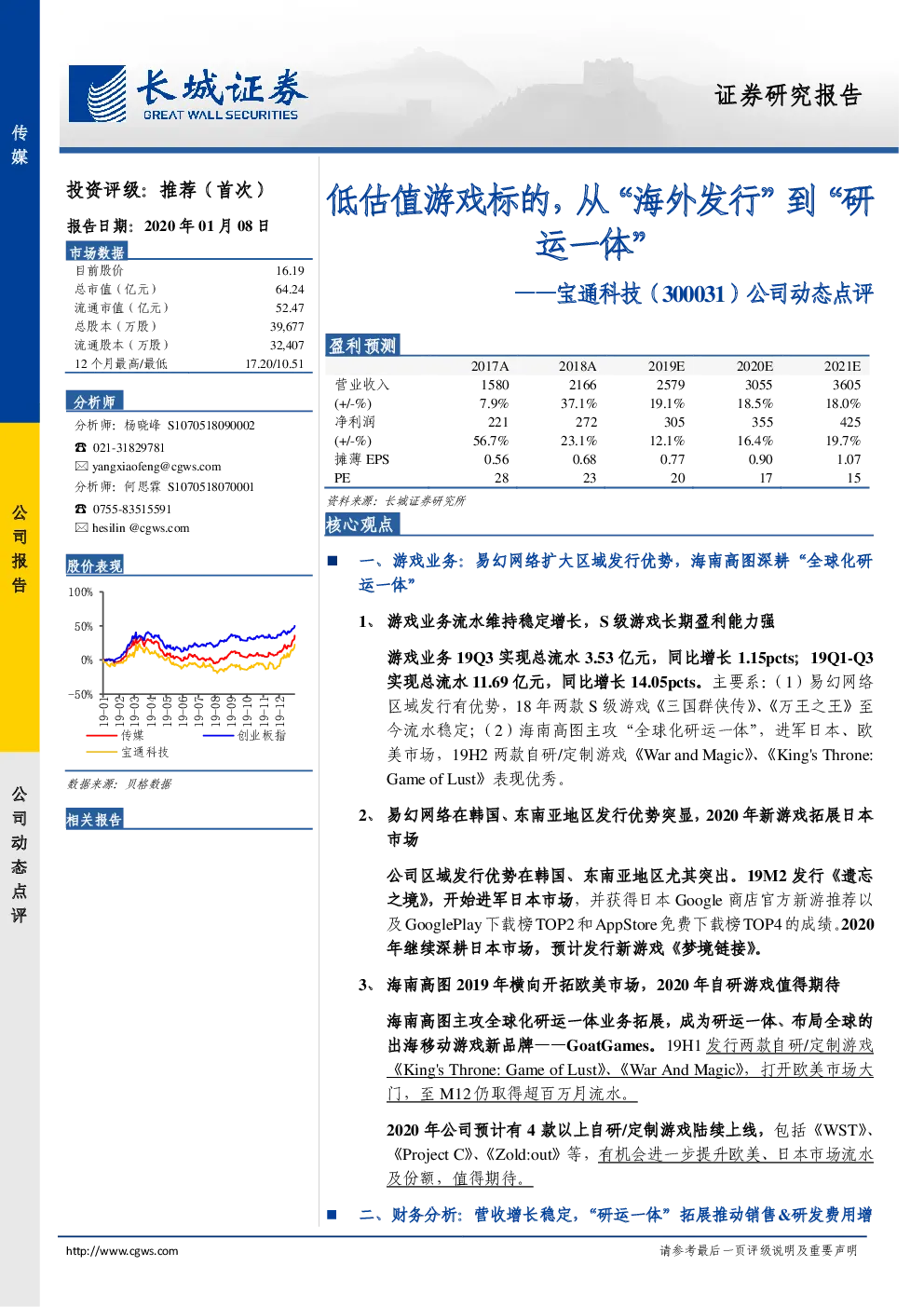Click the data source note 贝格数据

(149, 784)
